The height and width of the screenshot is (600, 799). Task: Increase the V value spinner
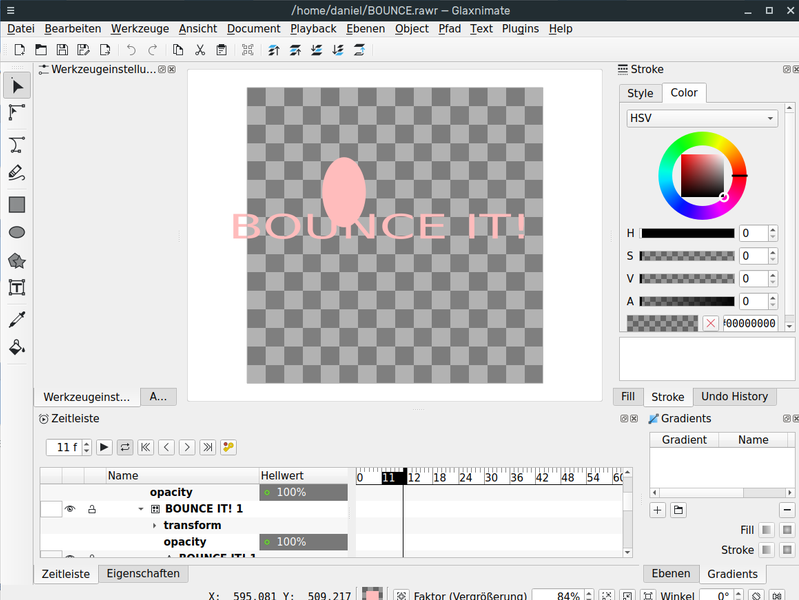click(x=773, y=275)
